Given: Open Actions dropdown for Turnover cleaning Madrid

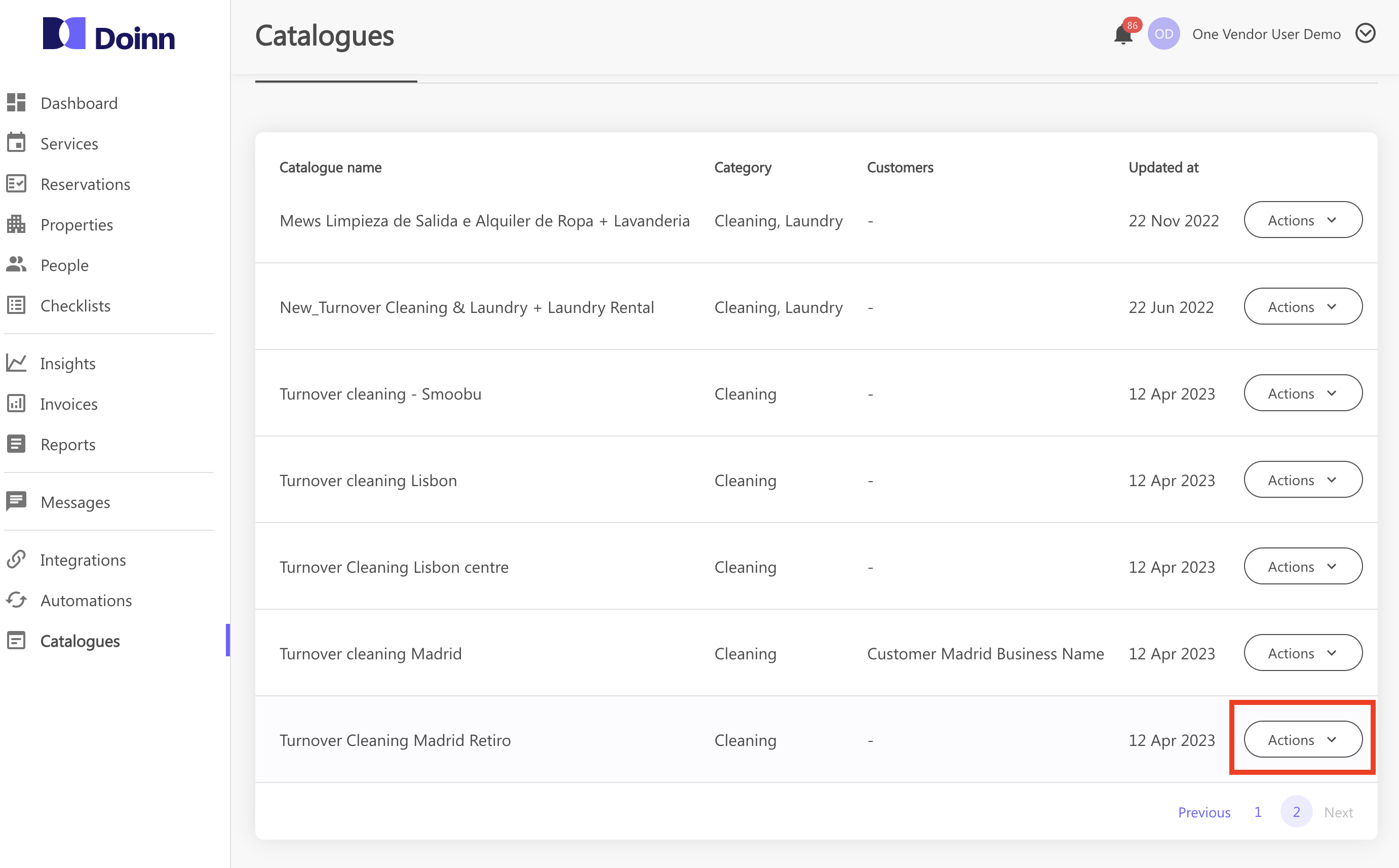Looking at the screenshot, I should (x=1303, y=653).
